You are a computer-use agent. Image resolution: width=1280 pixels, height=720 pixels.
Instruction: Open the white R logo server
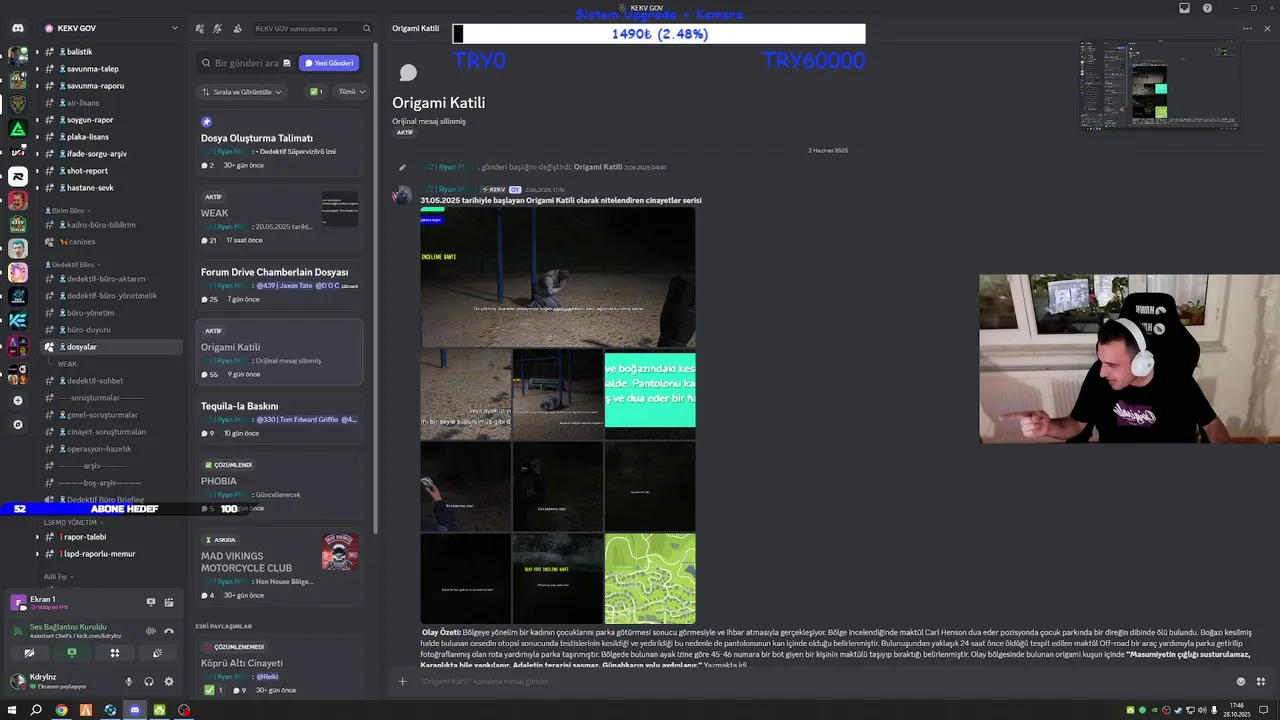[x=18, y=176]
